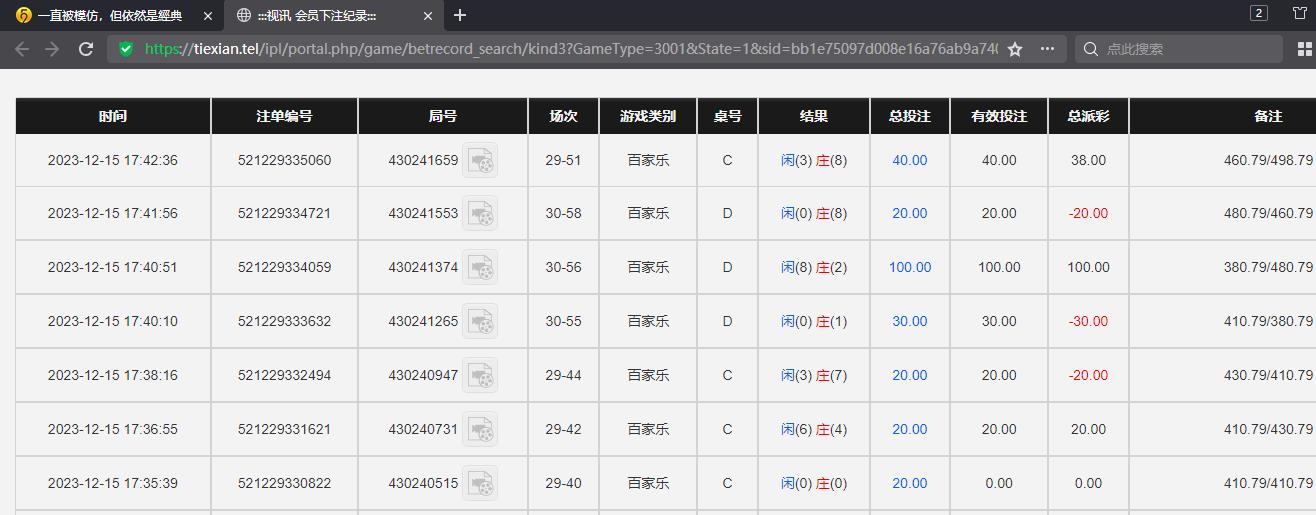Click video replay icon for round 430241659
The width and height of the screenshot is (1316, 515).
pos(480,160)
